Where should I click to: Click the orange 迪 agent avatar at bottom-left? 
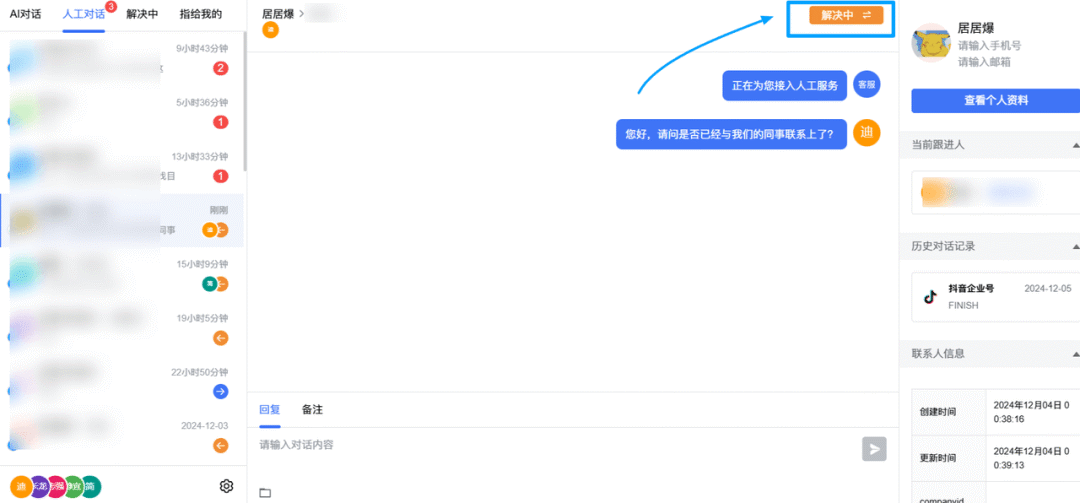coord(21,486)
